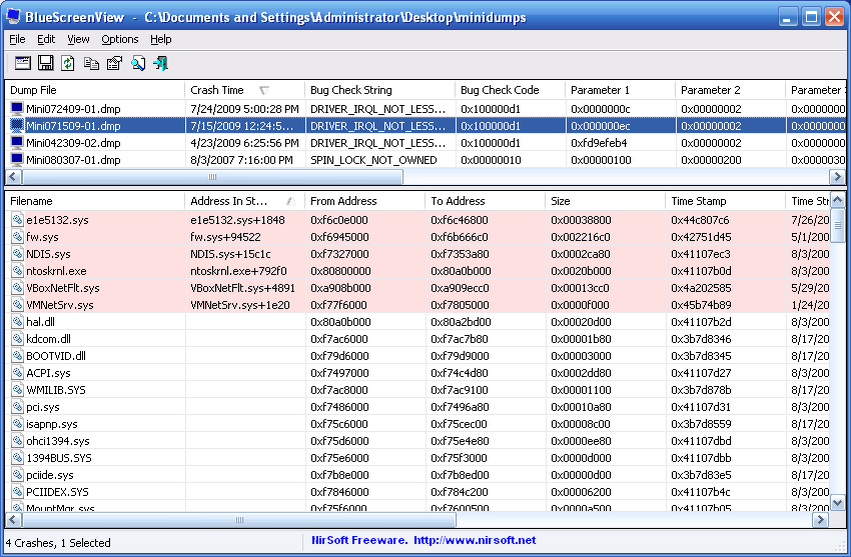The image size is (851, 557).
Task: Click the lower pane scroll down arrow
Action: pos(838,505)
